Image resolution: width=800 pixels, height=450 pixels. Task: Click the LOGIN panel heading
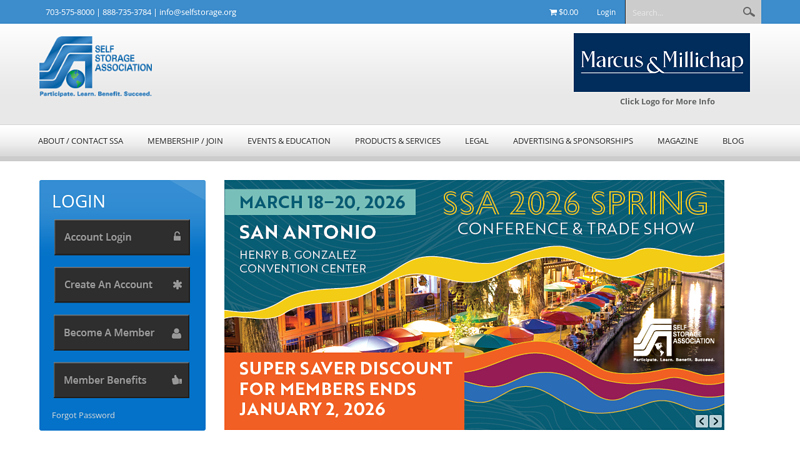(79, 202)
